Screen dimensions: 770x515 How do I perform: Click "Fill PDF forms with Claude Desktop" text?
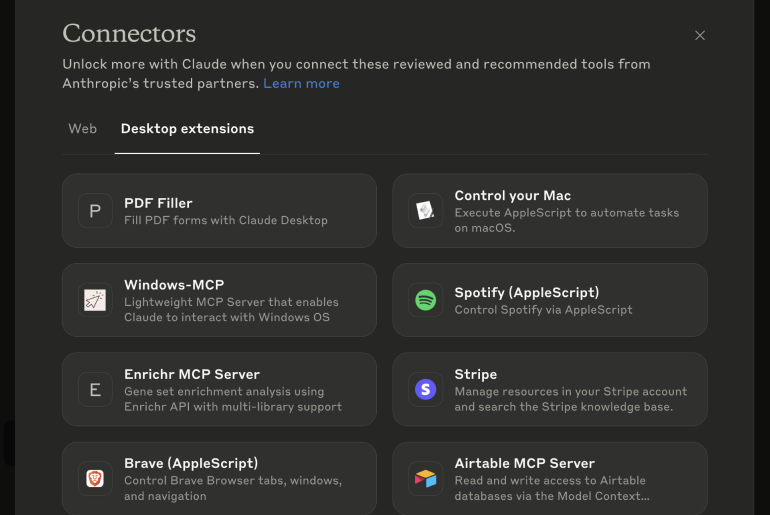(x=225, y=220)
